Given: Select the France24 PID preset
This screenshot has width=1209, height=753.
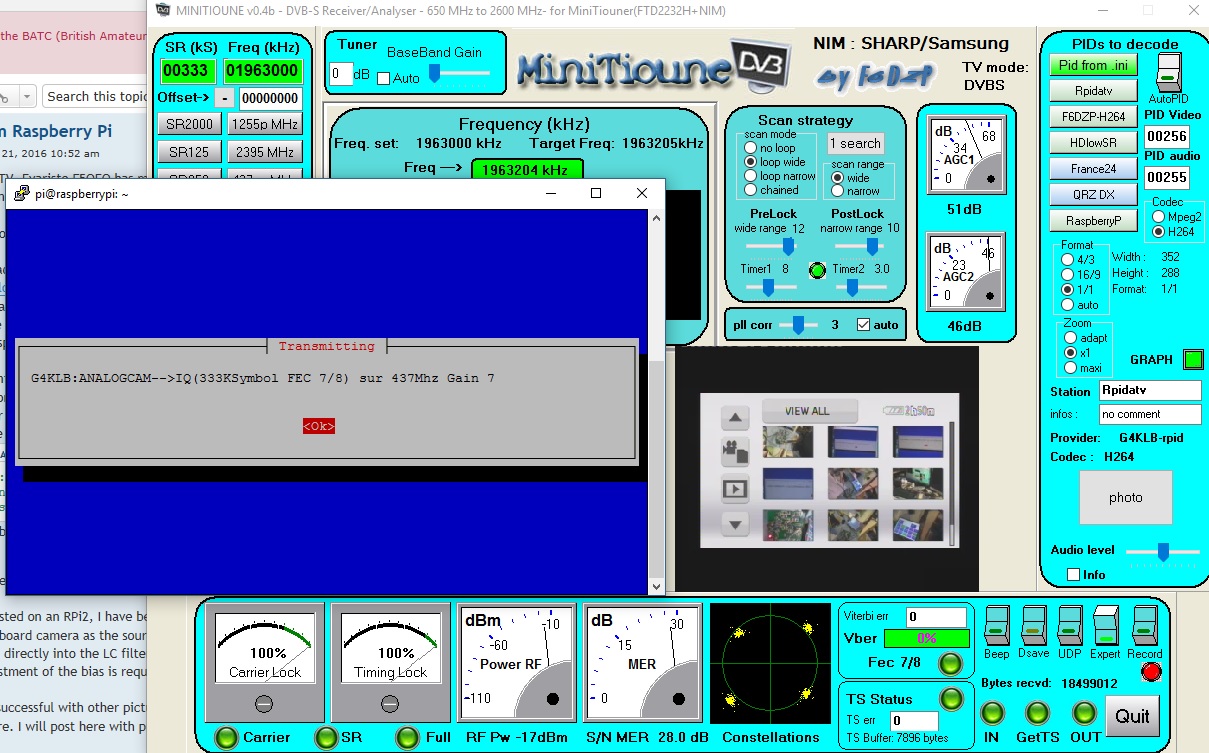Looking at the screenshot, I should tap(1094, 169).
